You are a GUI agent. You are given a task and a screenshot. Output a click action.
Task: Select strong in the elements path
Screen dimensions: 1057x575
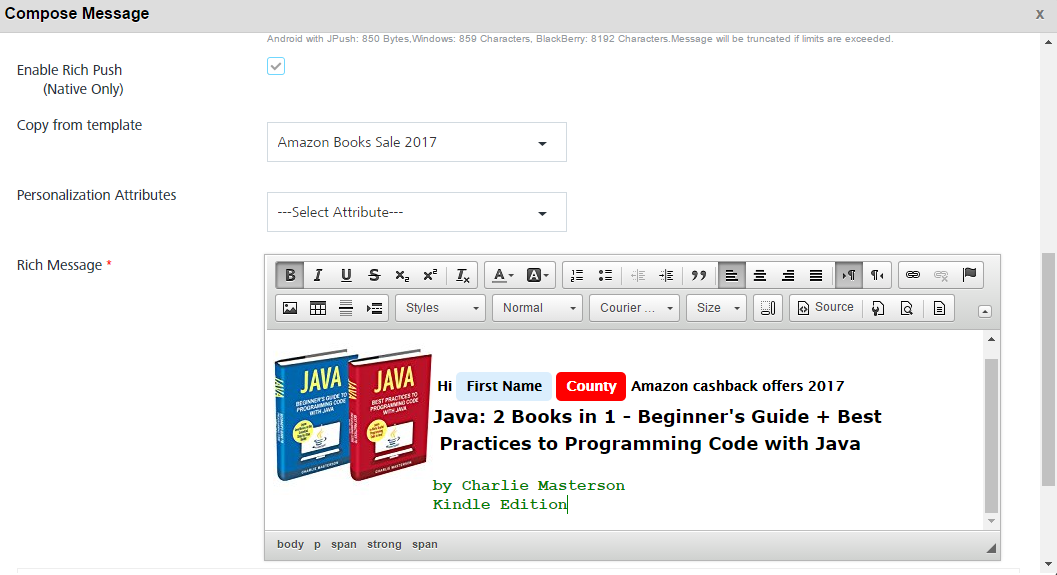[384, 544]
